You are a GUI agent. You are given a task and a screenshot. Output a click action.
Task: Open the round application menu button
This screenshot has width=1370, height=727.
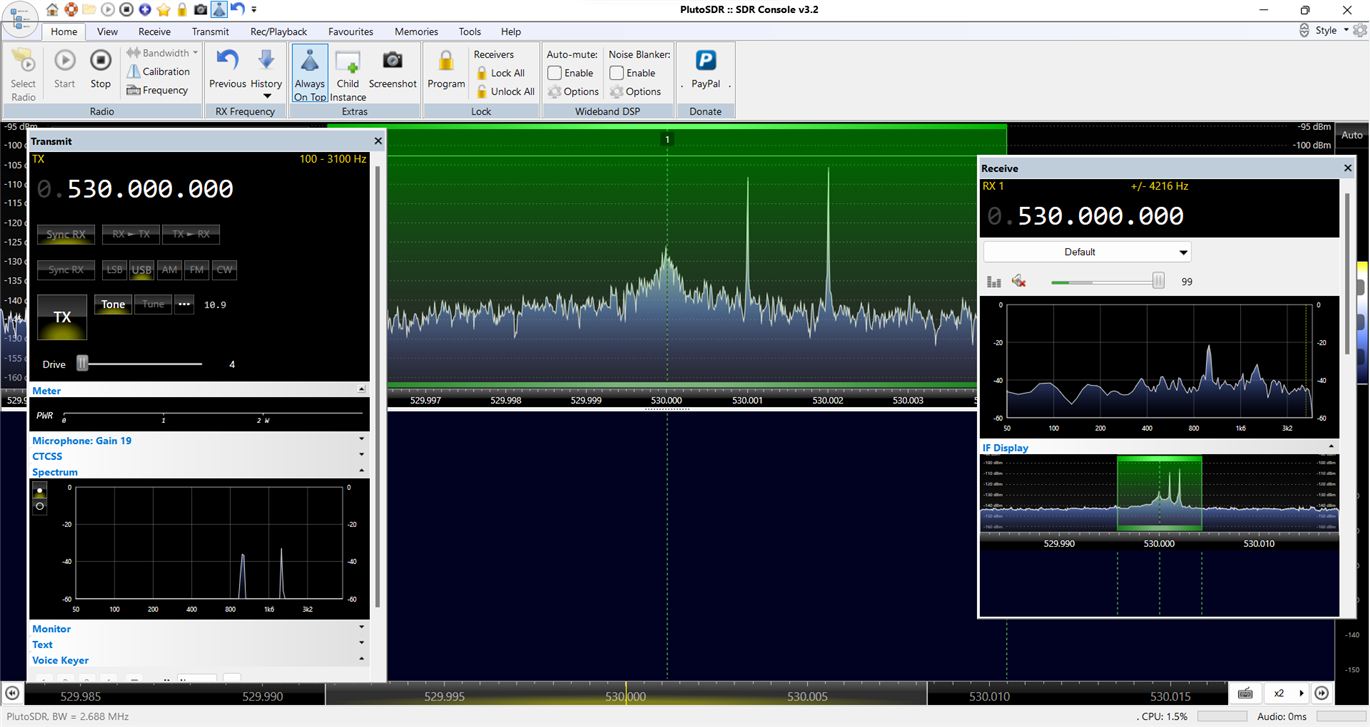20,19
